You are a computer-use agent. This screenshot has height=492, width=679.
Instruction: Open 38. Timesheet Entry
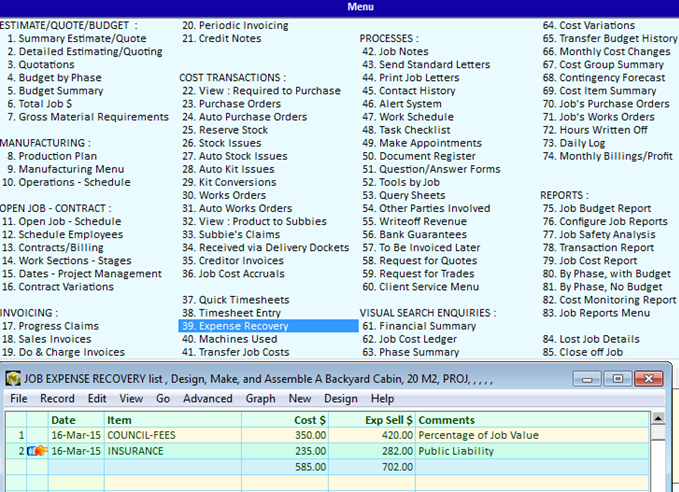231,313
